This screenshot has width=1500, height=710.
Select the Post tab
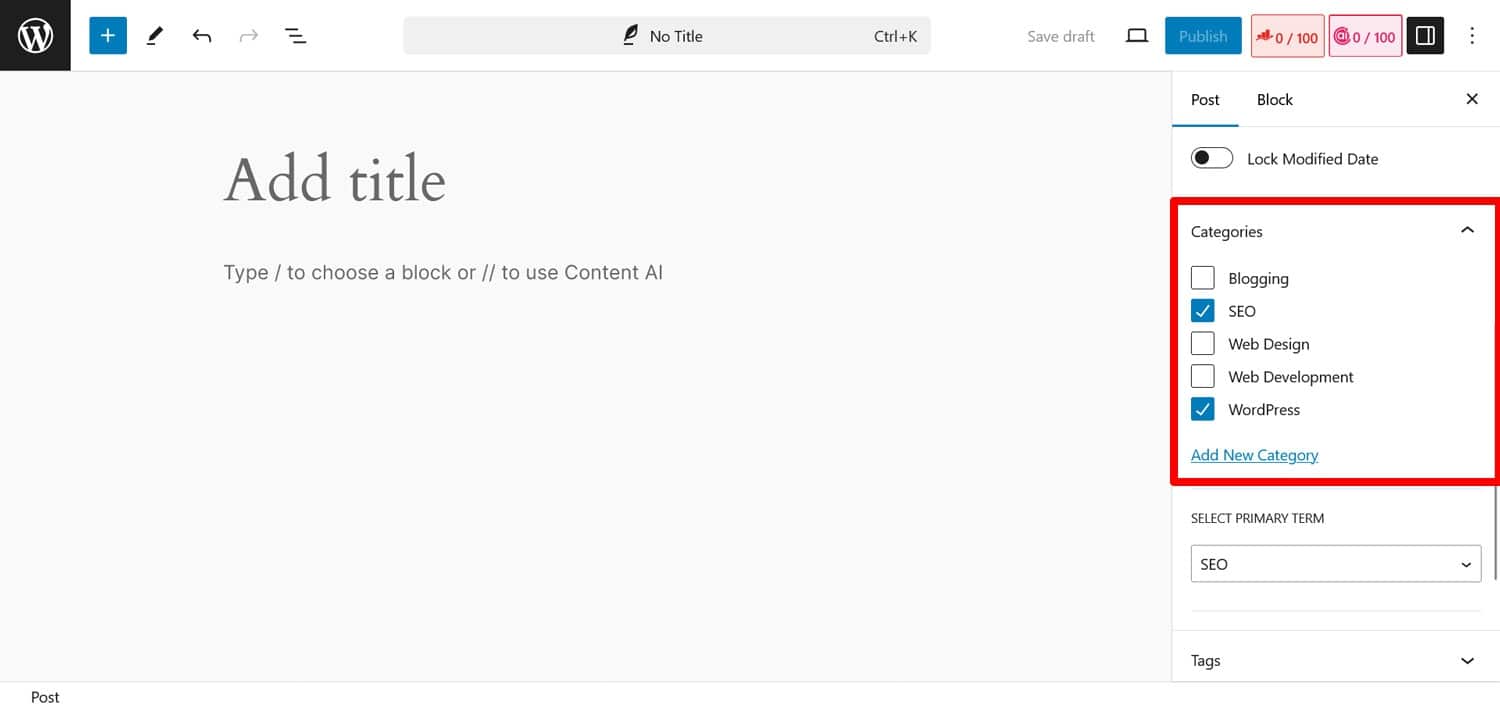1205,99
